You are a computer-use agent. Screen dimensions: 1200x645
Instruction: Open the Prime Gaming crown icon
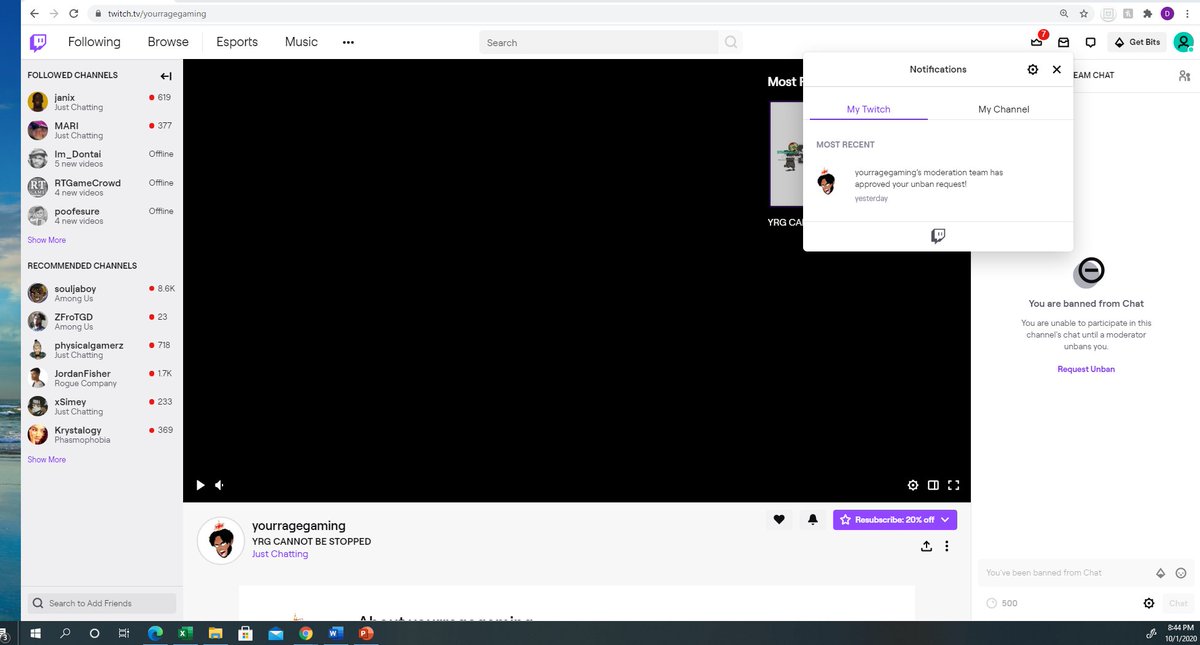(1036, 42)
